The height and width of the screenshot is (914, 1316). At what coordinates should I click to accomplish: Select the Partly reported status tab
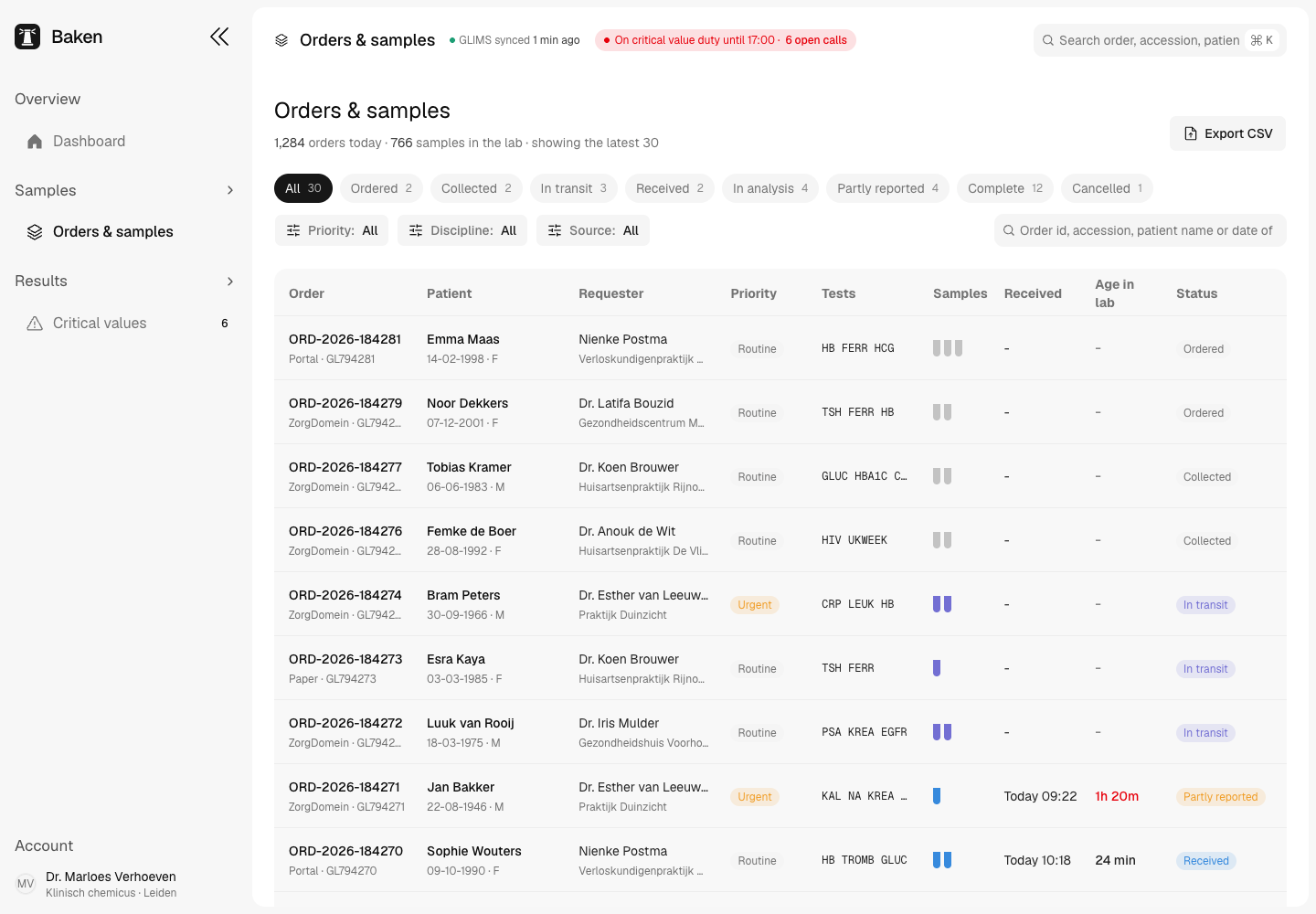[x=887, y=188]
